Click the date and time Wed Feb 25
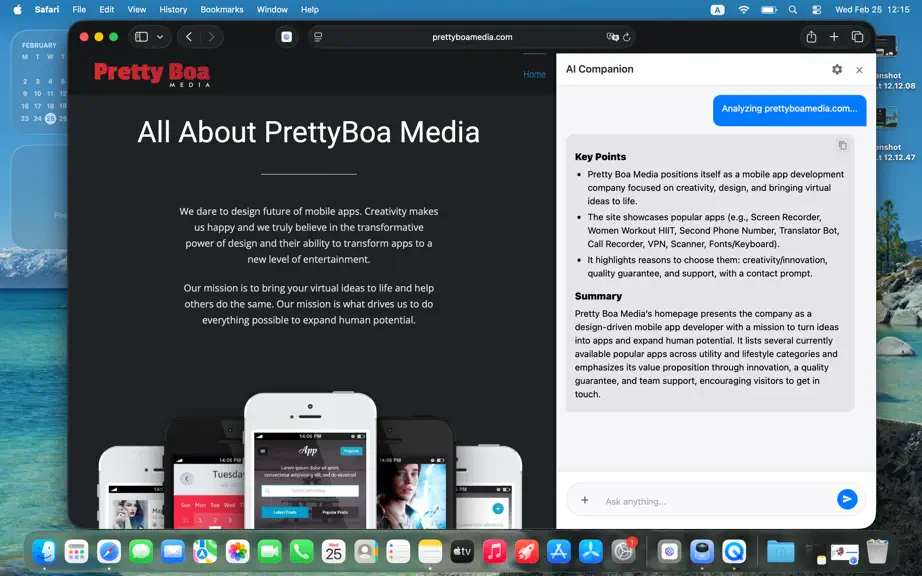922x576 pixels. coord(873,9)
